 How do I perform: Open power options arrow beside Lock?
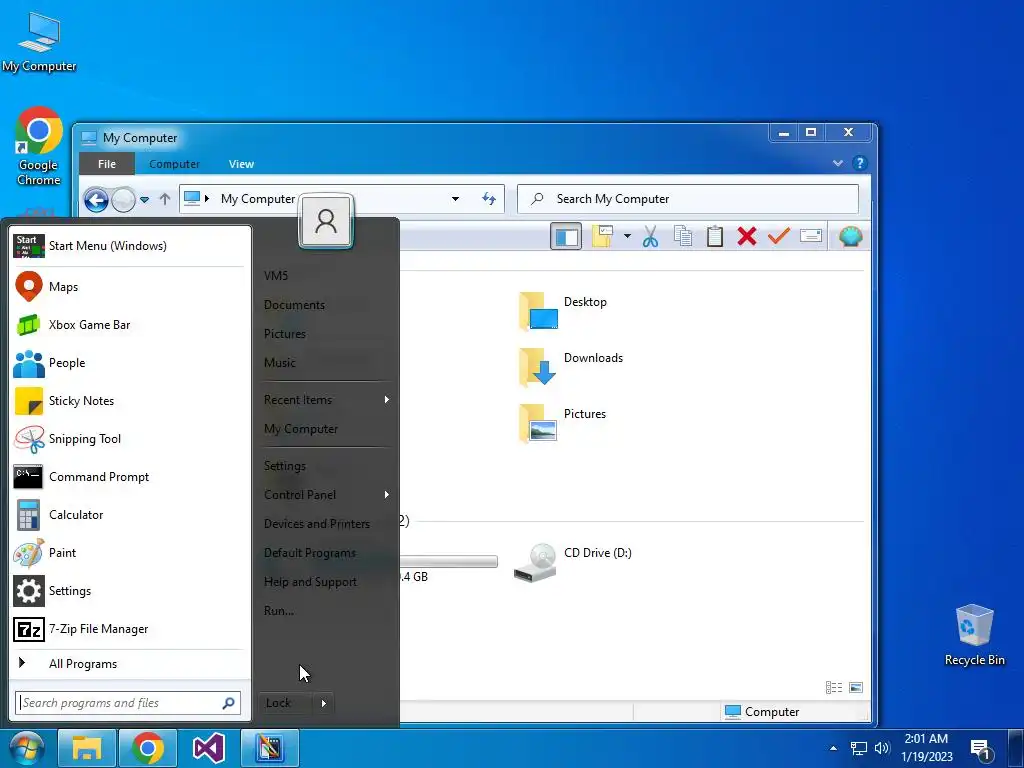(324, 703)
